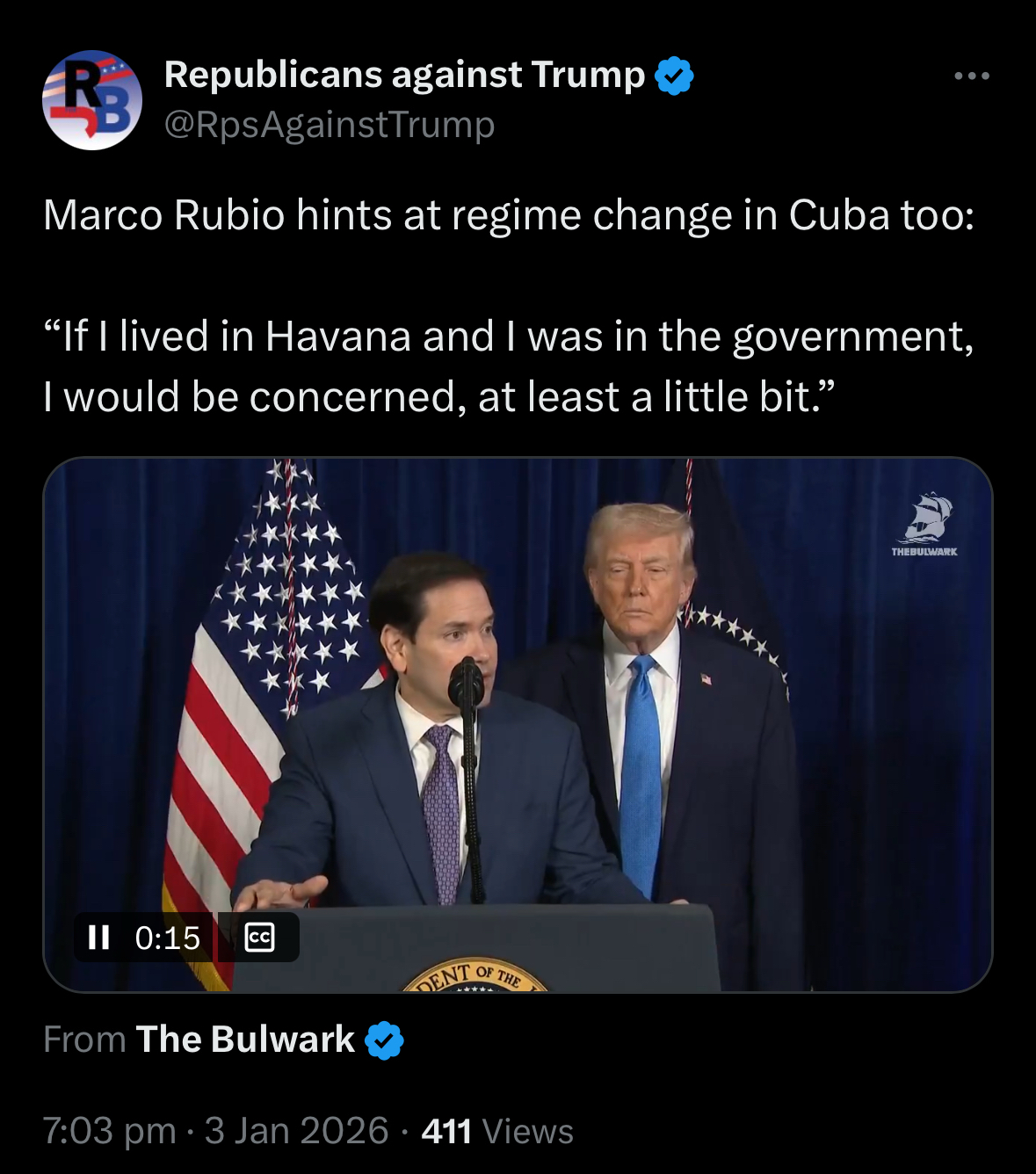Click the 0:15 video time indicator
This screenshot has height=1174, width=1036.
pos(167,938)
